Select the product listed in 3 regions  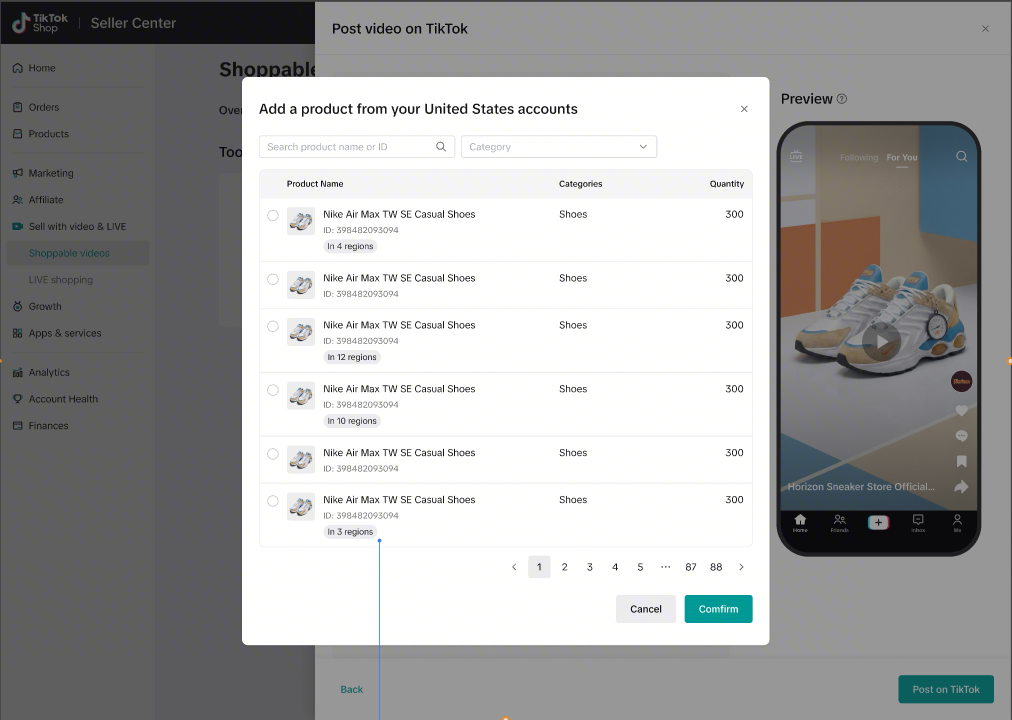273,501
